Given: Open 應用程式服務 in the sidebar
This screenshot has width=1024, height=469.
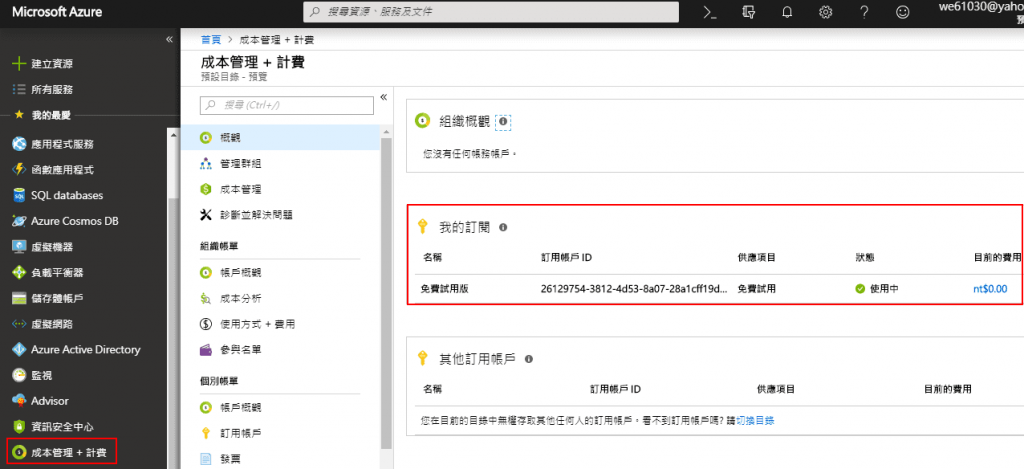Looking at the screenshot, I should [x=62, y=144].
